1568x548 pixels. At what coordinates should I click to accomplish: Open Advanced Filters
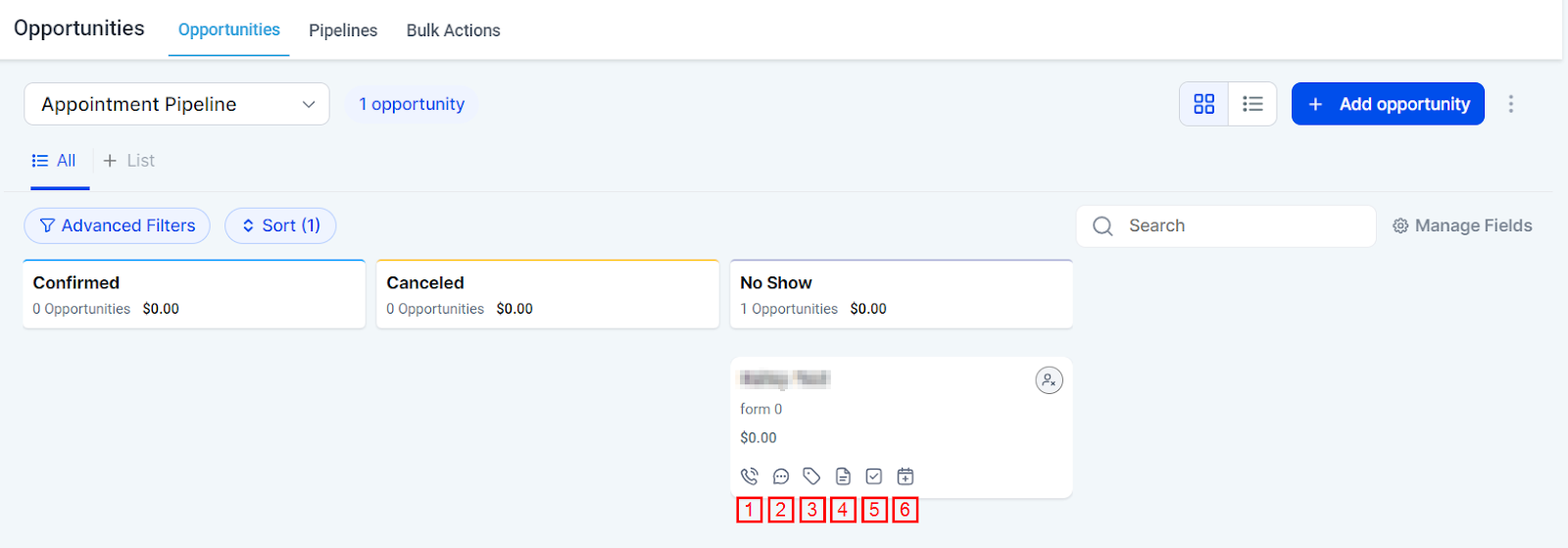coord(117,225)
